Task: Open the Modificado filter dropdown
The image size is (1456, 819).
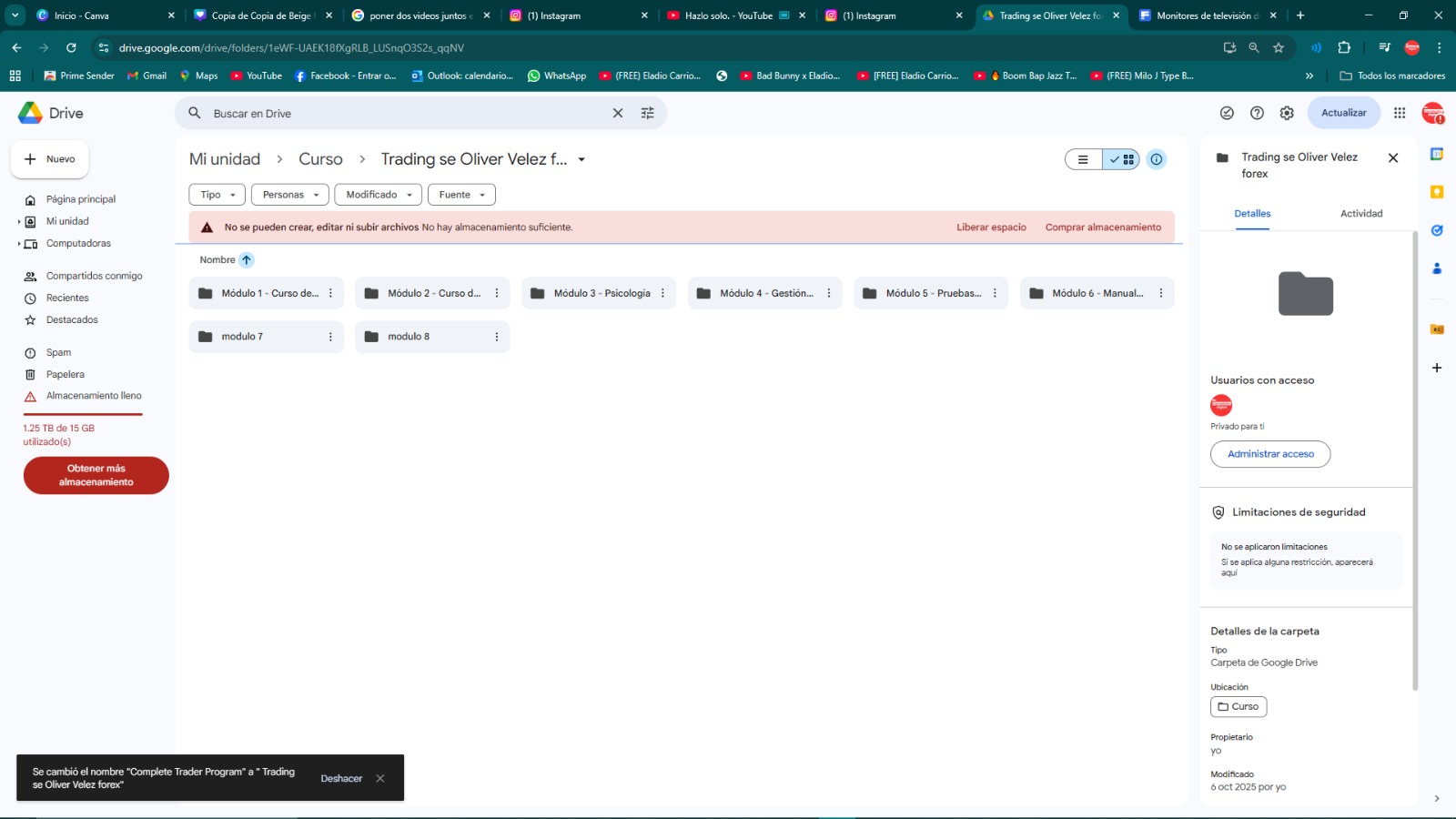Action: 379,195
